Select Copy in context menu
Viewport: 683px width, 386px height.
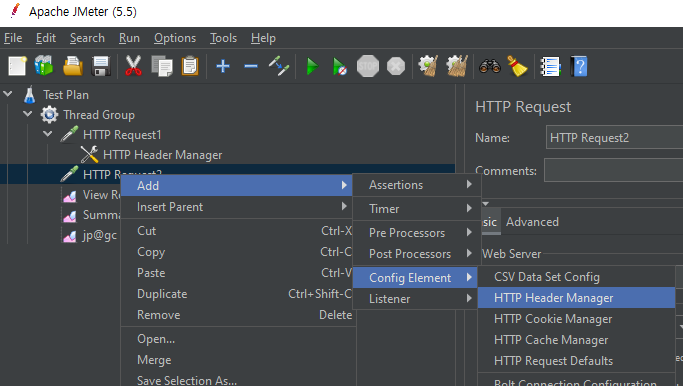click(238, 252)
